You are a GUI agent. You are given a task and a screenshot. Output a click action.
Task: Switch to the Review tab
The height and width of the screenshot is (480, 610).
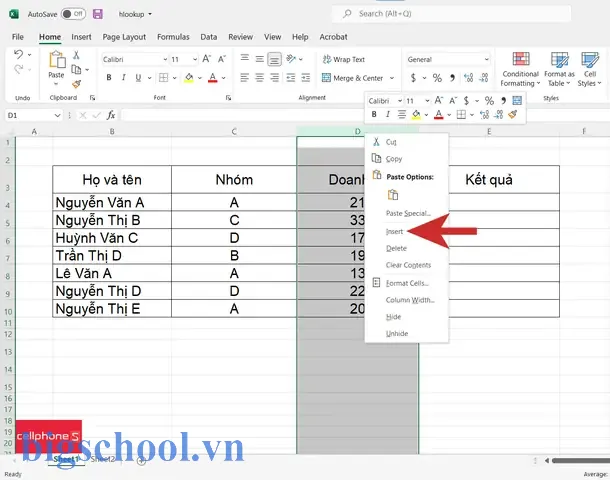point(240,37)
